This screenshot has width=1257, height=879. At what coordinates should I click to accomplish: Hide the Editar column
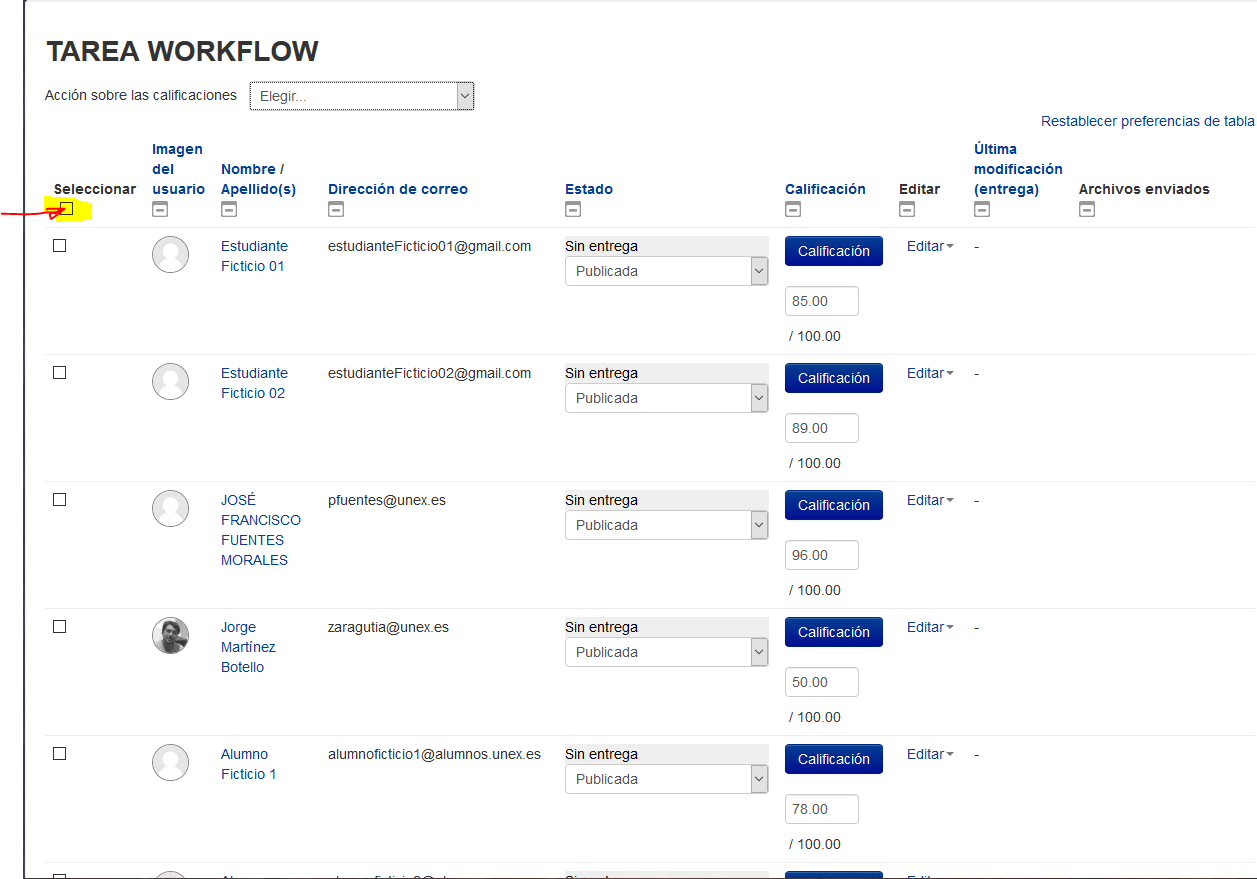(x=907, y=210)
